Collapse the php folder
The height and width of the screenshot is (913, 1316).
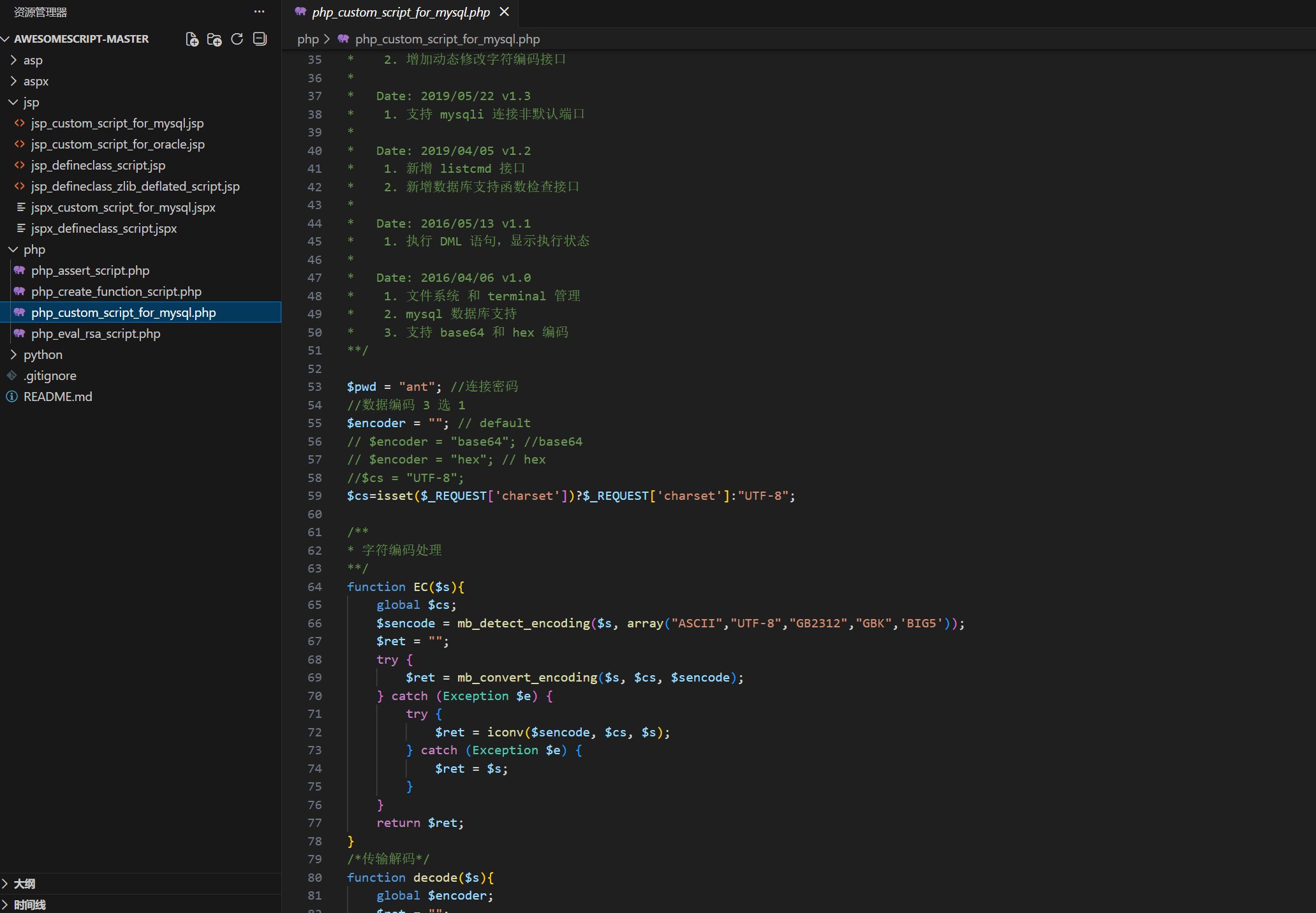point(34,249)
